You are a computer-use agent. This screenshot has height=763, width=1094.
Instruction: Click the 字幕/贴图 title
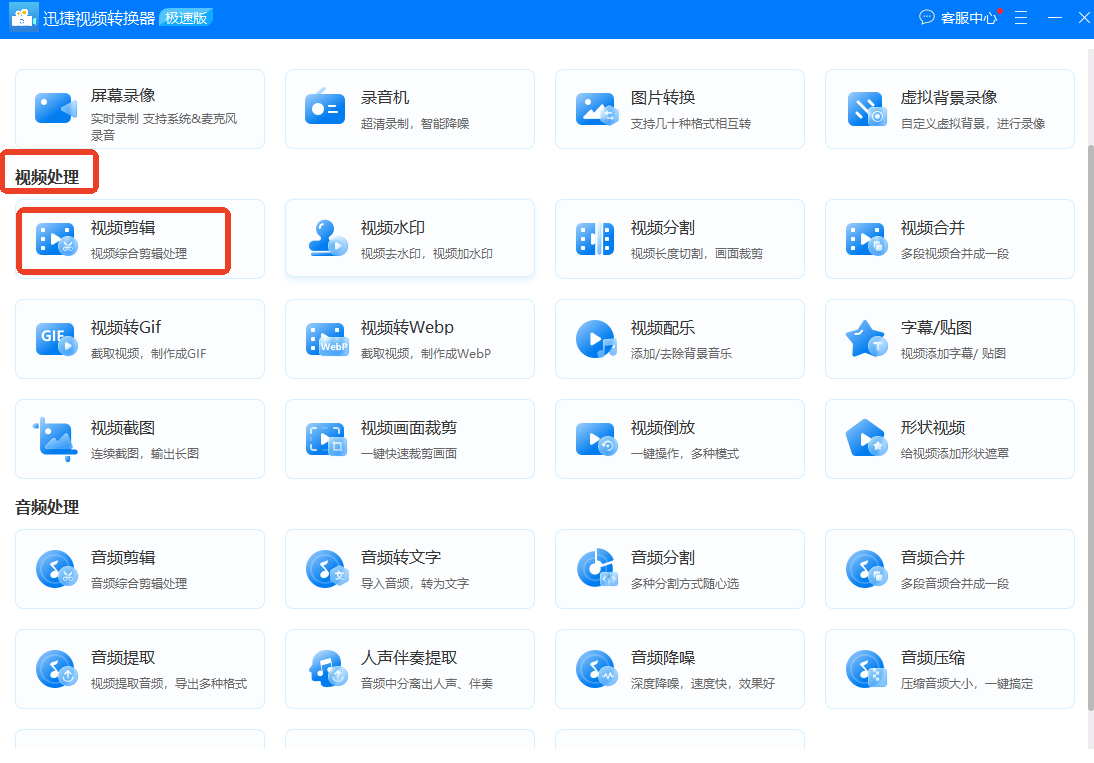point(936,328)
